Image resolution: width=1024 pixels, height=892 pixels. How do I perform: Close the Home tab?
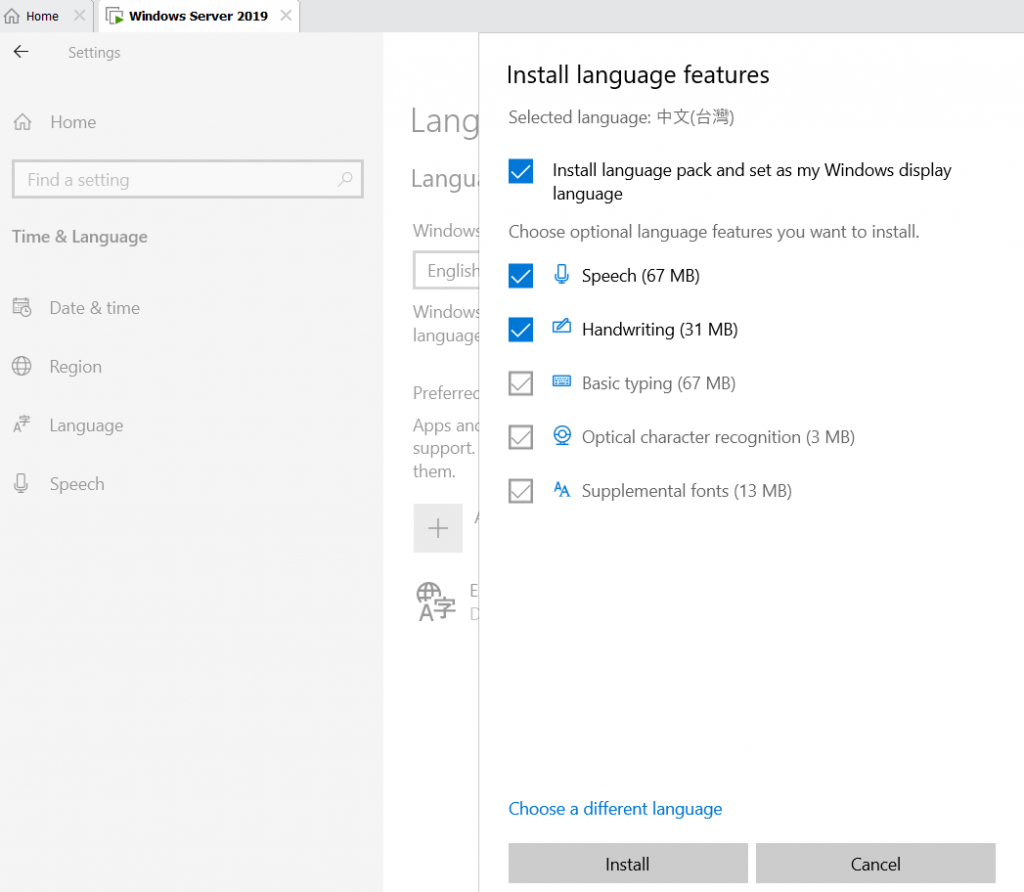pos(80,16)
